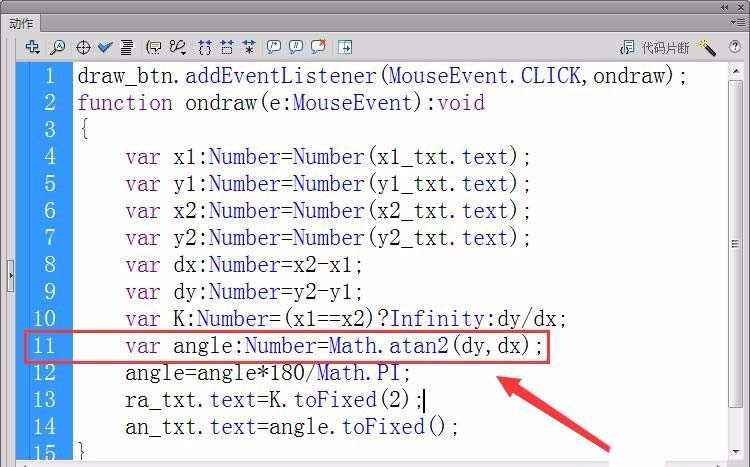Viewport: 750px width, 467px height.
Task: Click 'MouseEvent.CLICK' in the first line
Action: (x=484, y=76)
